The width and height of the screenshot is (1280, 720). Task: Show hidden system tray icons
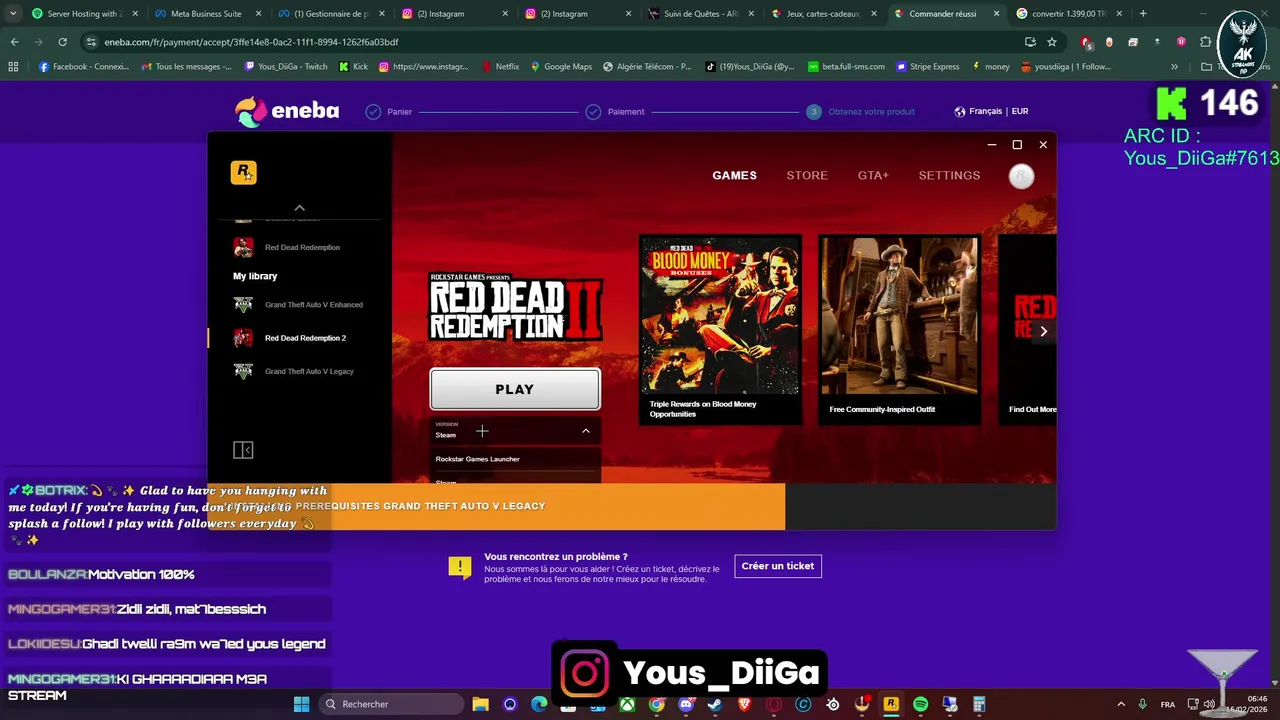[x=1120, y=704]
